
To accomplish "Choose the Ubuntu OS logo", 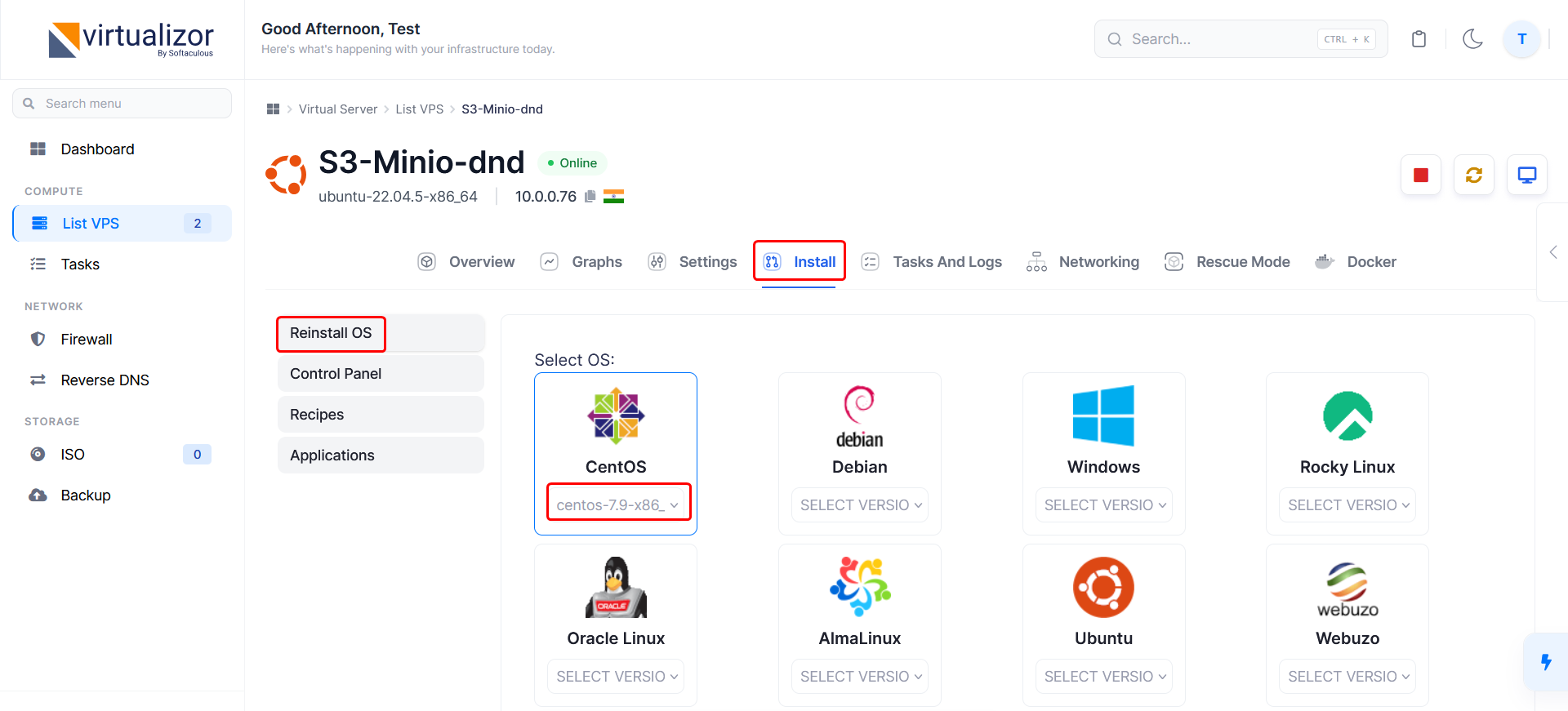I will (x=1103, y=587).
